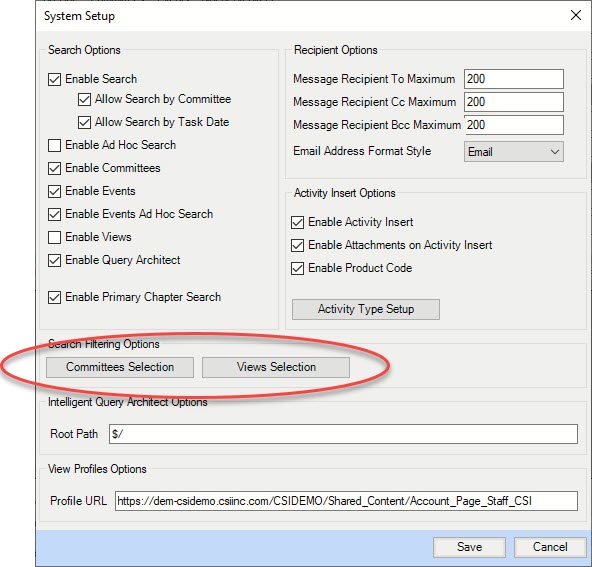
Task: Toggle Enable Events Ad Hoc Search
Action: tap(54, 214)
